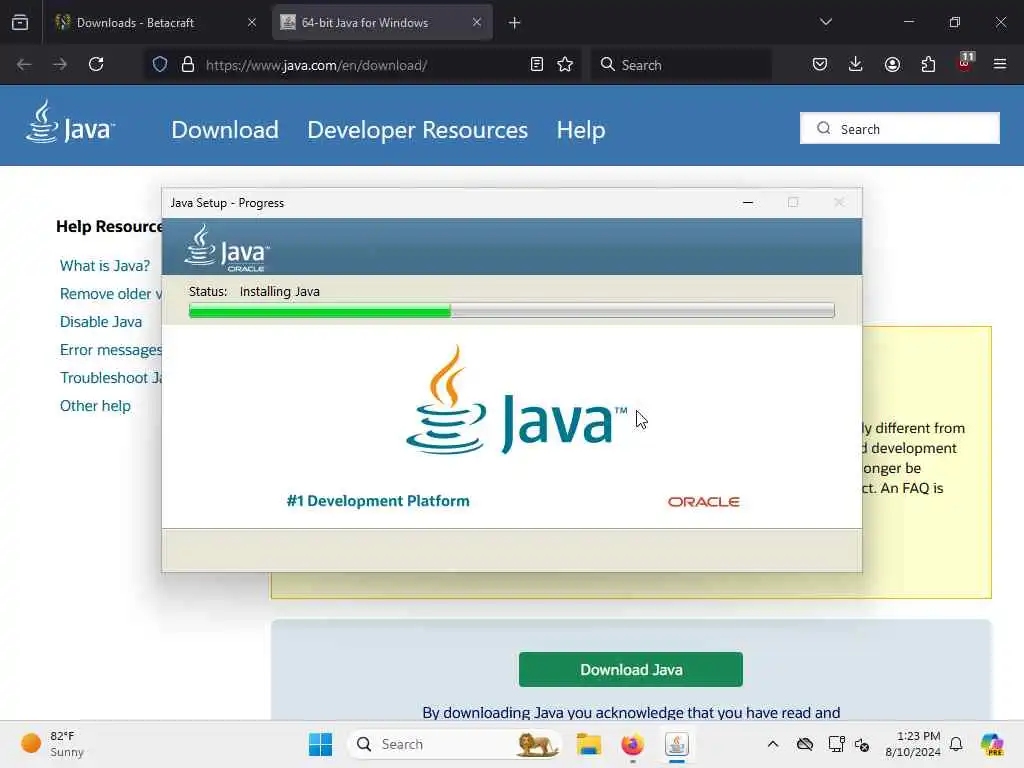
Task: Switch to the Downloads - Betacraft tab
Action: tap(157, 22)
